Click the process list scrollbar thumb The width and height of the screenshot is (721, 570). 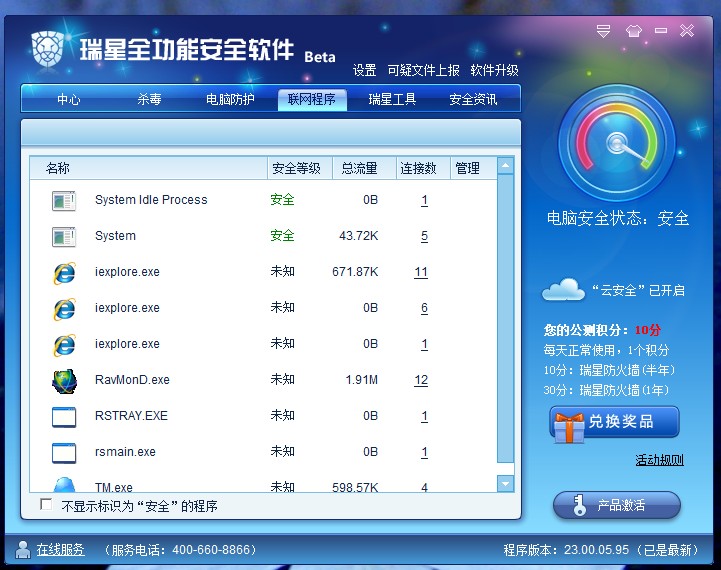tap(505, 319)
